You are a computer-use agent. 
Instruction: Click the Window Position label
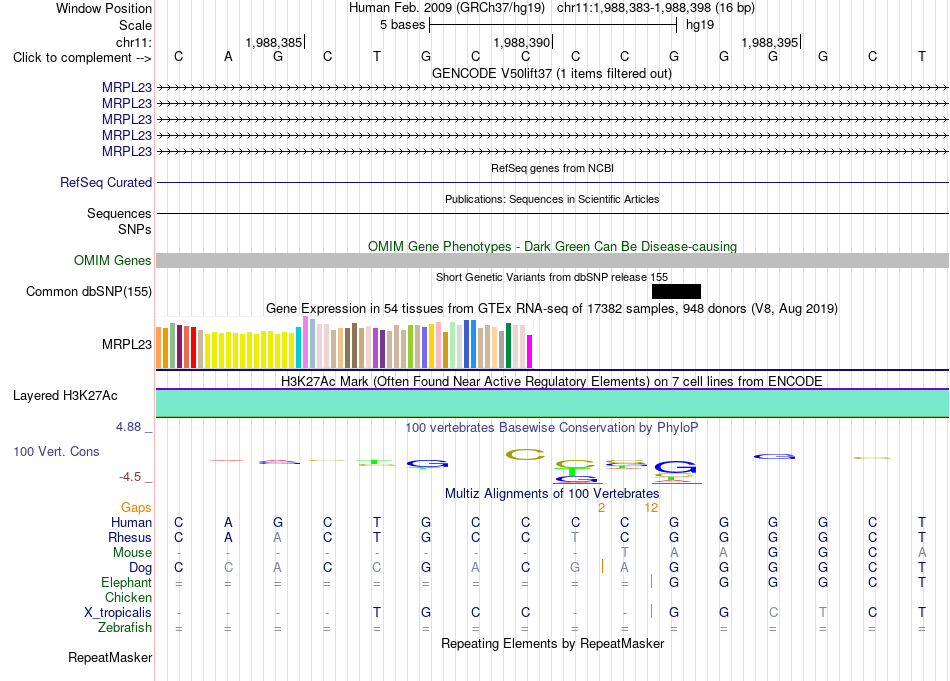tap(104, 8)
